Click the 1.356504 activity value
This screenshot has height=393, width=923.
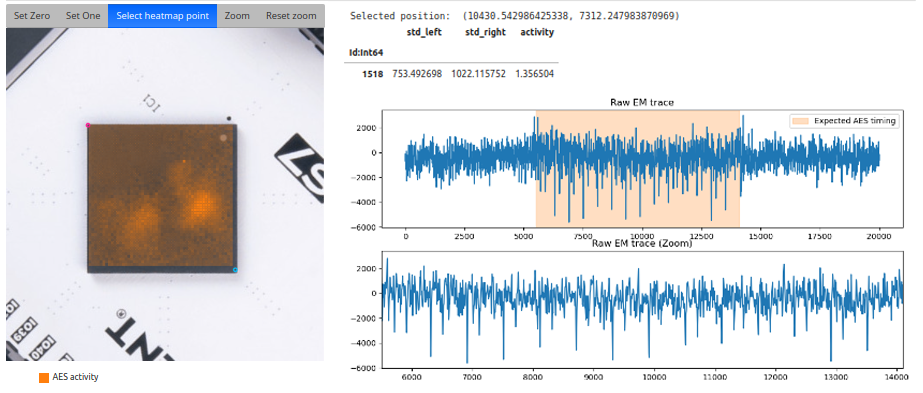(534, 74)
